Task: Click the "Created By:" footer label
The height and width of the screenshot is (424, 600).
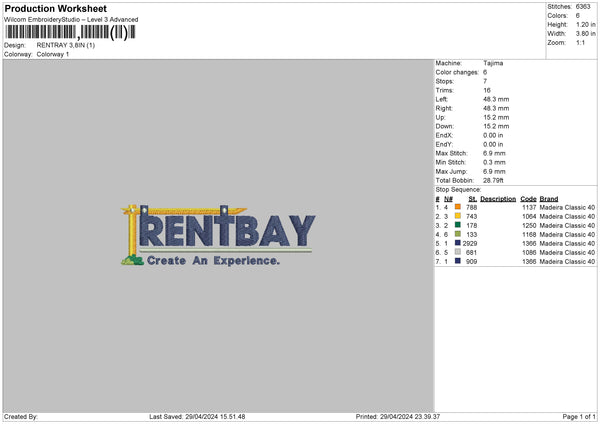Action: [21, 416]
